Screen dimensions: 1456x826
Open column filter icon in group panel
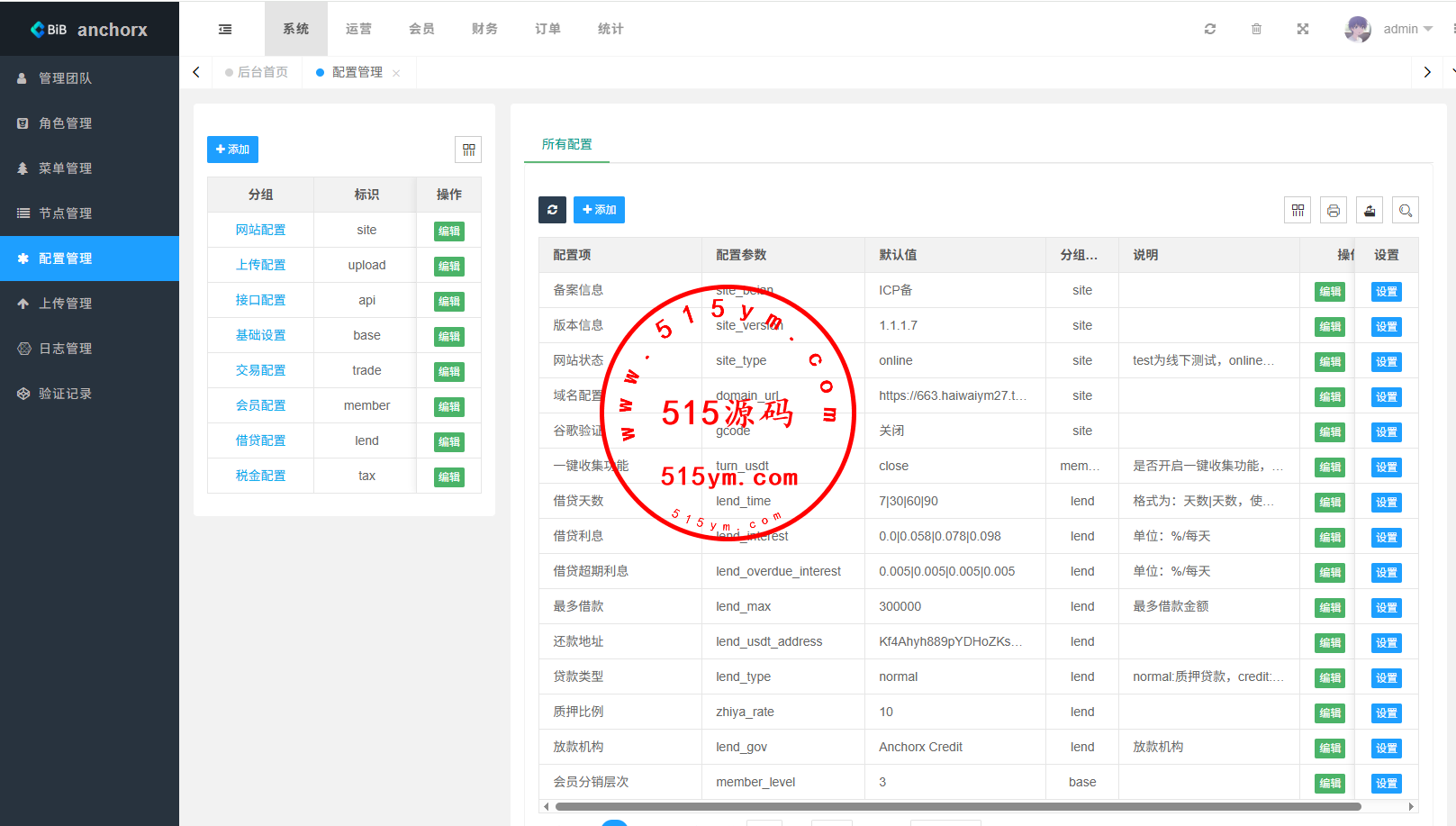click(468, 150)
